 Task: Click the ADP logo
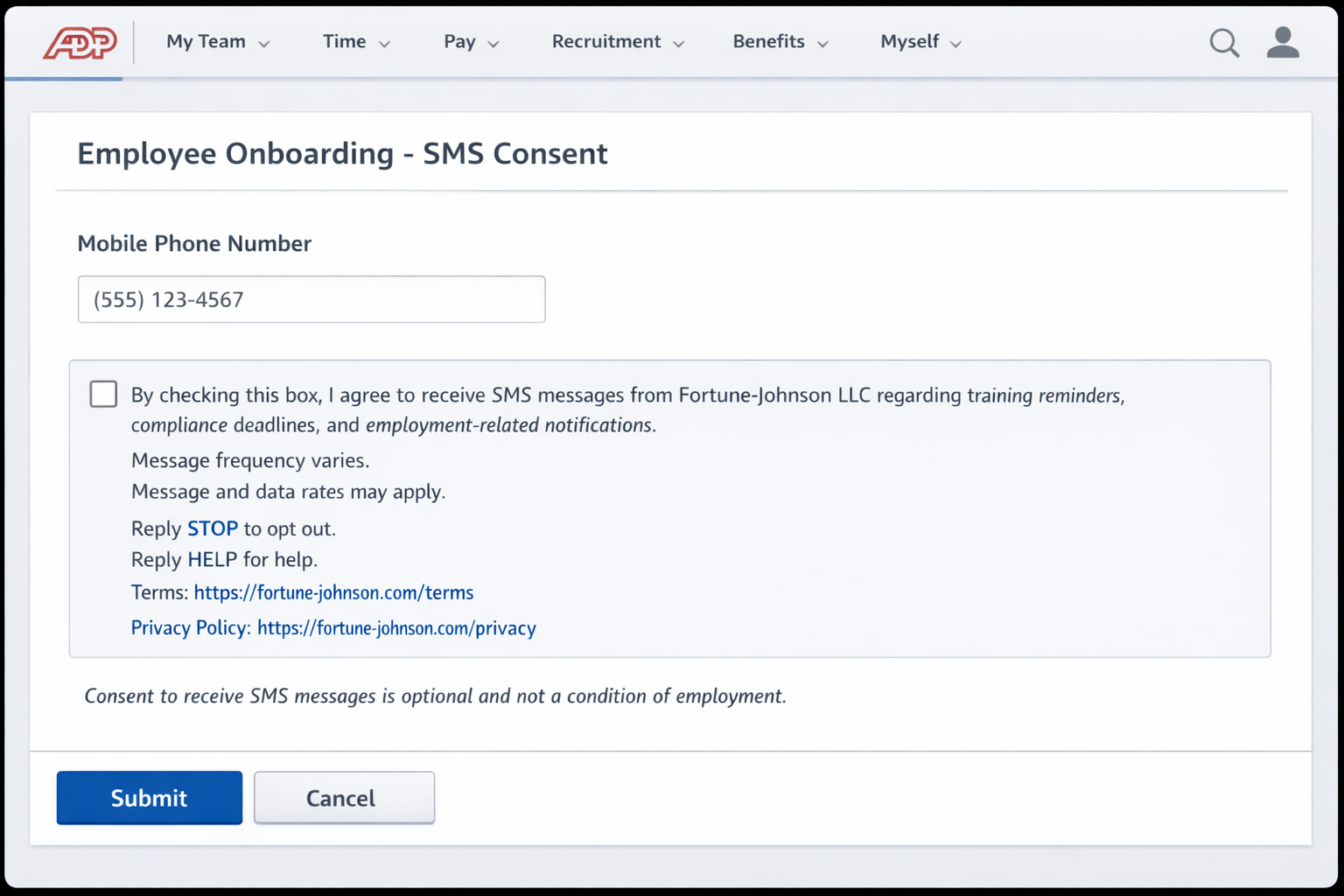(78, 42)
